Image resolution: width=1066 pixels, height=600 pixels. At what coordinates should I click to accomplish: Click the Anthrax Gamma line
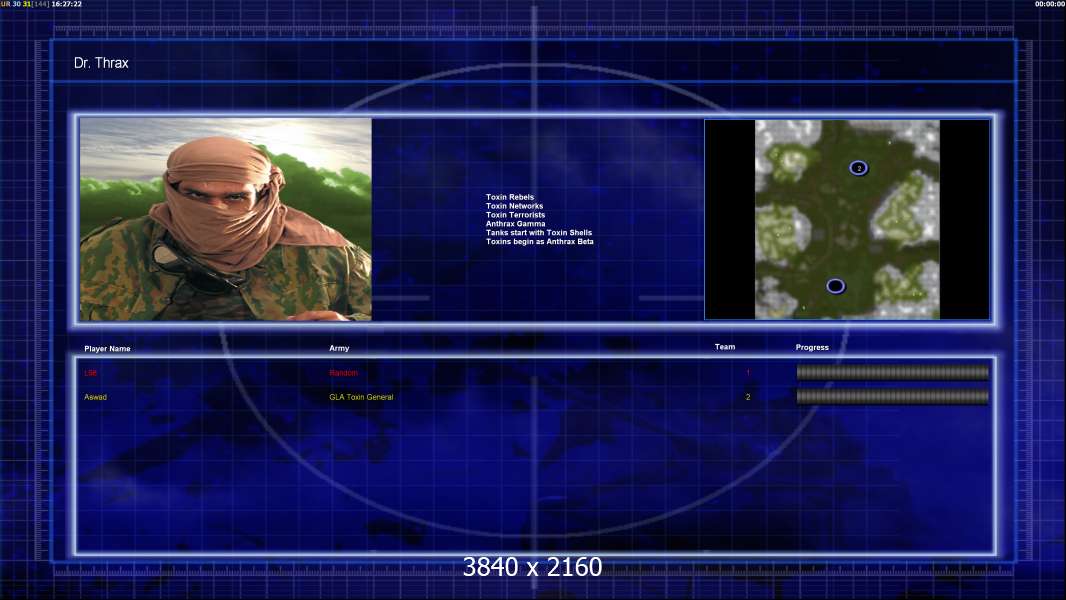click(x=515, y=224)
